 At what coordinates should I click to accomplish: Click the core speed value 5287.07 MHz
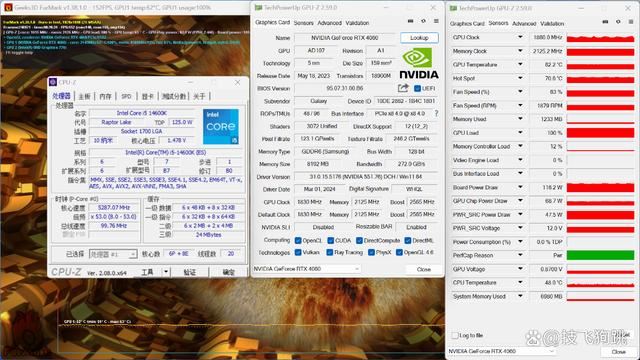tap(114, 208)
